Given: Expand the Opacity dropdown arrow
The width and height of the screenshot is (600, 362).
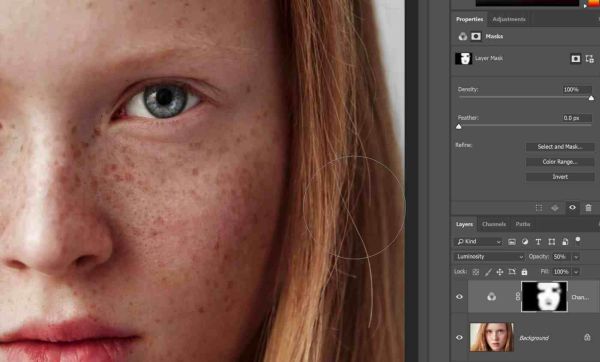Looking at the screenshot, I should 576,257.
